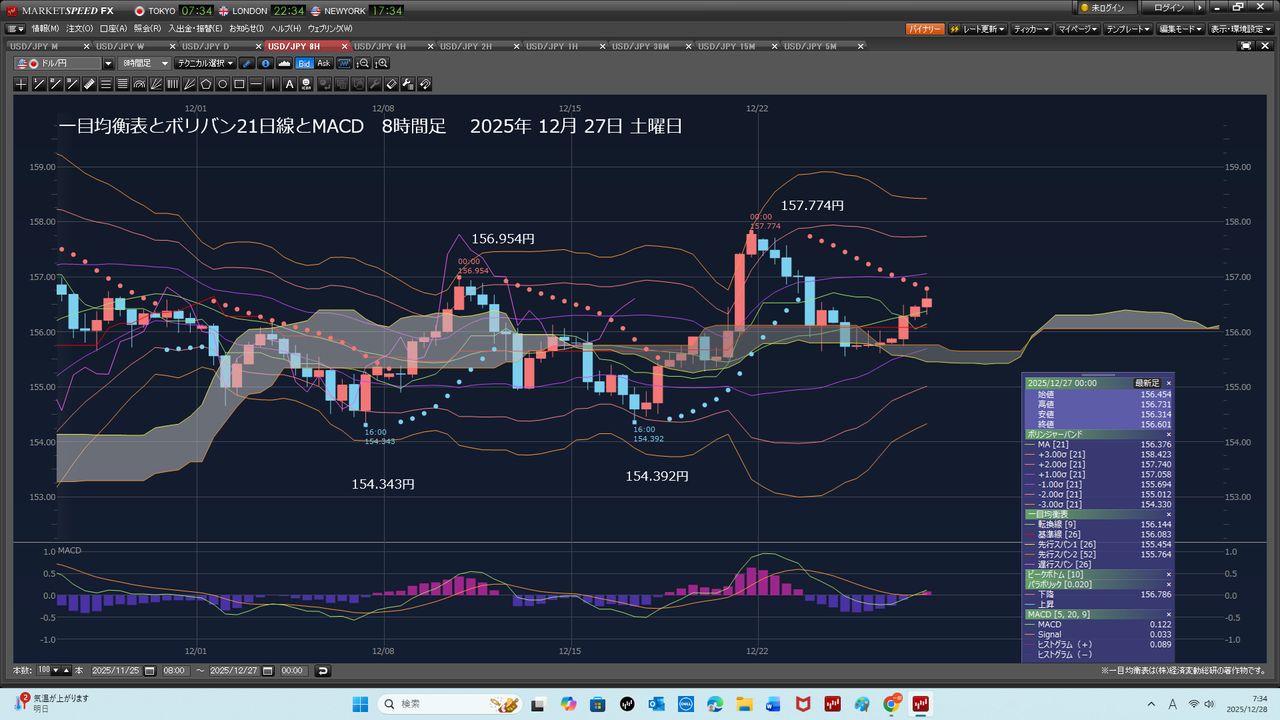1280x720 pixels.
Task: Click the orange バイナリー button
Action: click(924, 29)
